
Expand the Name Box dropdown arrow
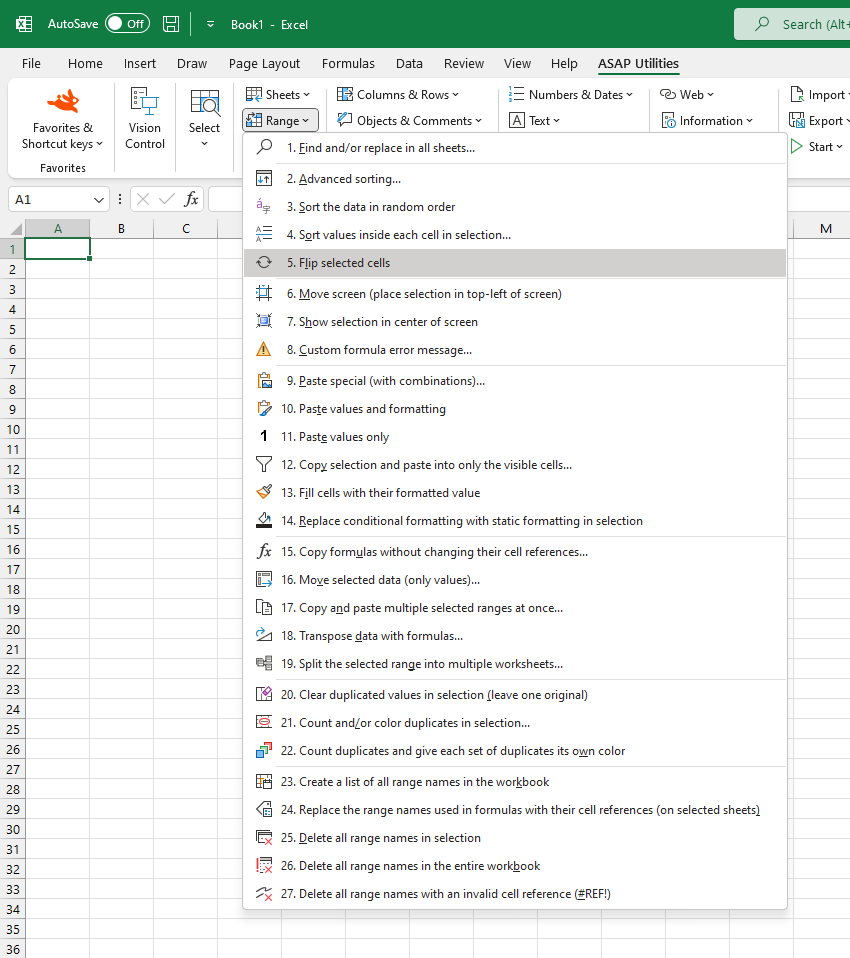tap(98, 200)
